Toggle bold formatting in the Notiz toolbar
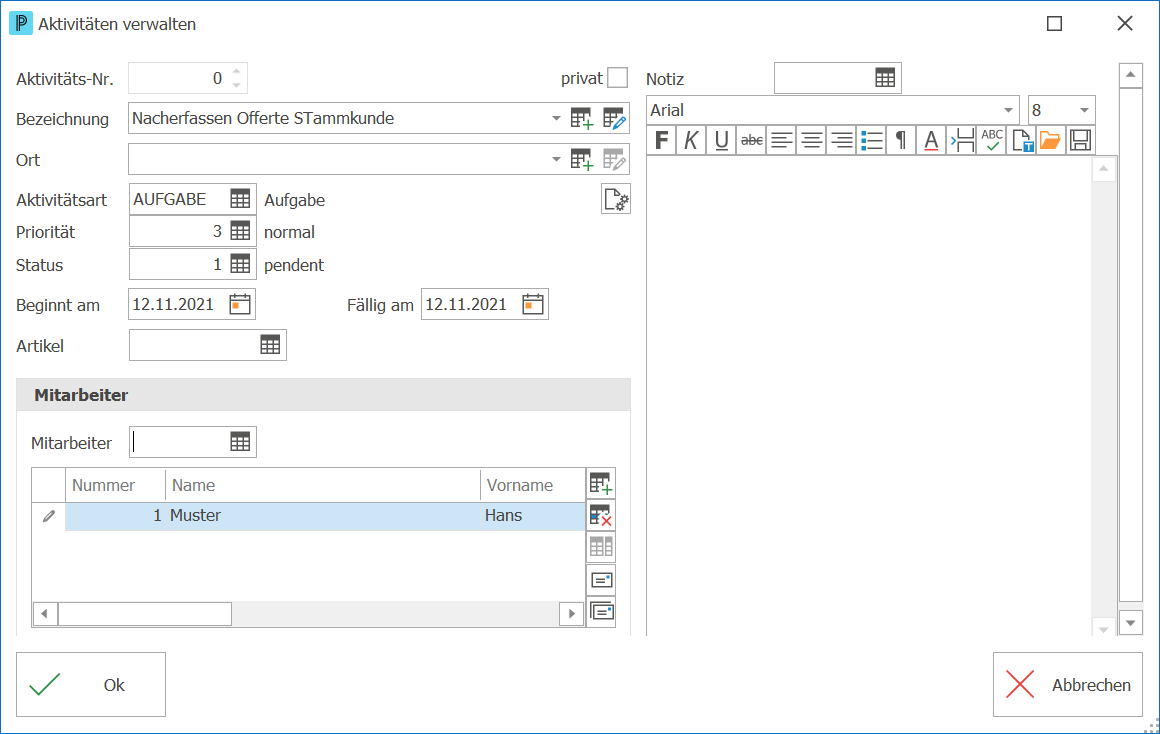The image size is (1160, 734). (661, 140)
